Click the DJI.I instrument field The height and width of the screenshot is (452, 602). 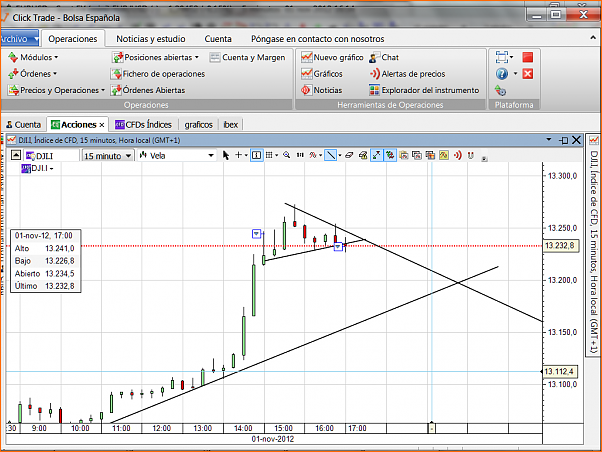point(51,156)
